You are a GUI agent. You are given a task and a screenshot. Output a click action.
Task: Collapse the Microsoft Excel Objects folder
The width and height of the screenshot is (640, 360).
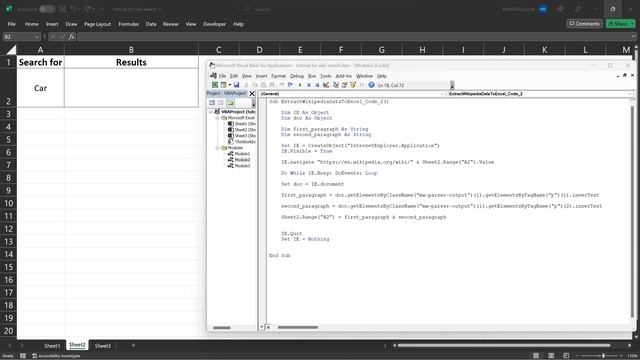218,118
